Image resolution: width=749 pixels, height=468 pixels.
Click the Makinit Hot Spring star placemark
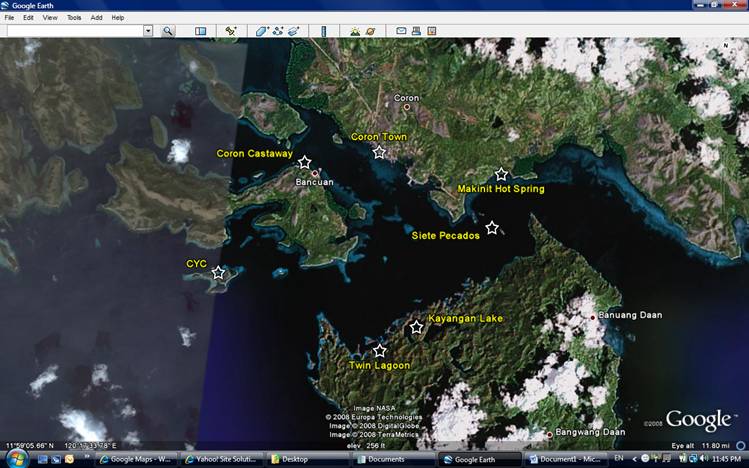[x=501, y=174]
